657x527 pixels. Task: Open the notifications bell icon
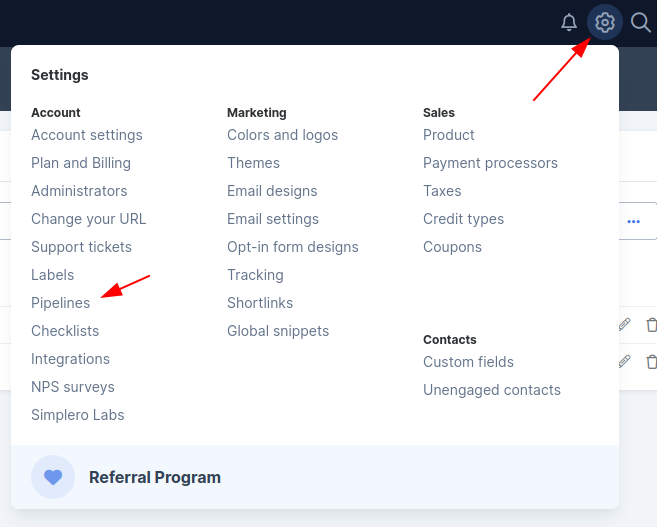[569, 22]
